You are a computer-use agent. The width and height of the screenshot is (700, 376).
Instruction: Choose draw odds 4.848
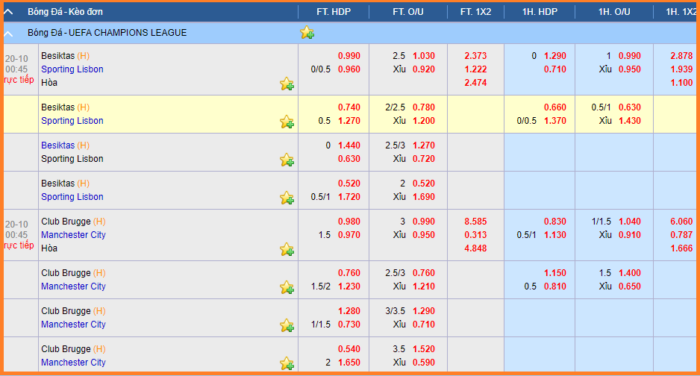tap(475, 248)
